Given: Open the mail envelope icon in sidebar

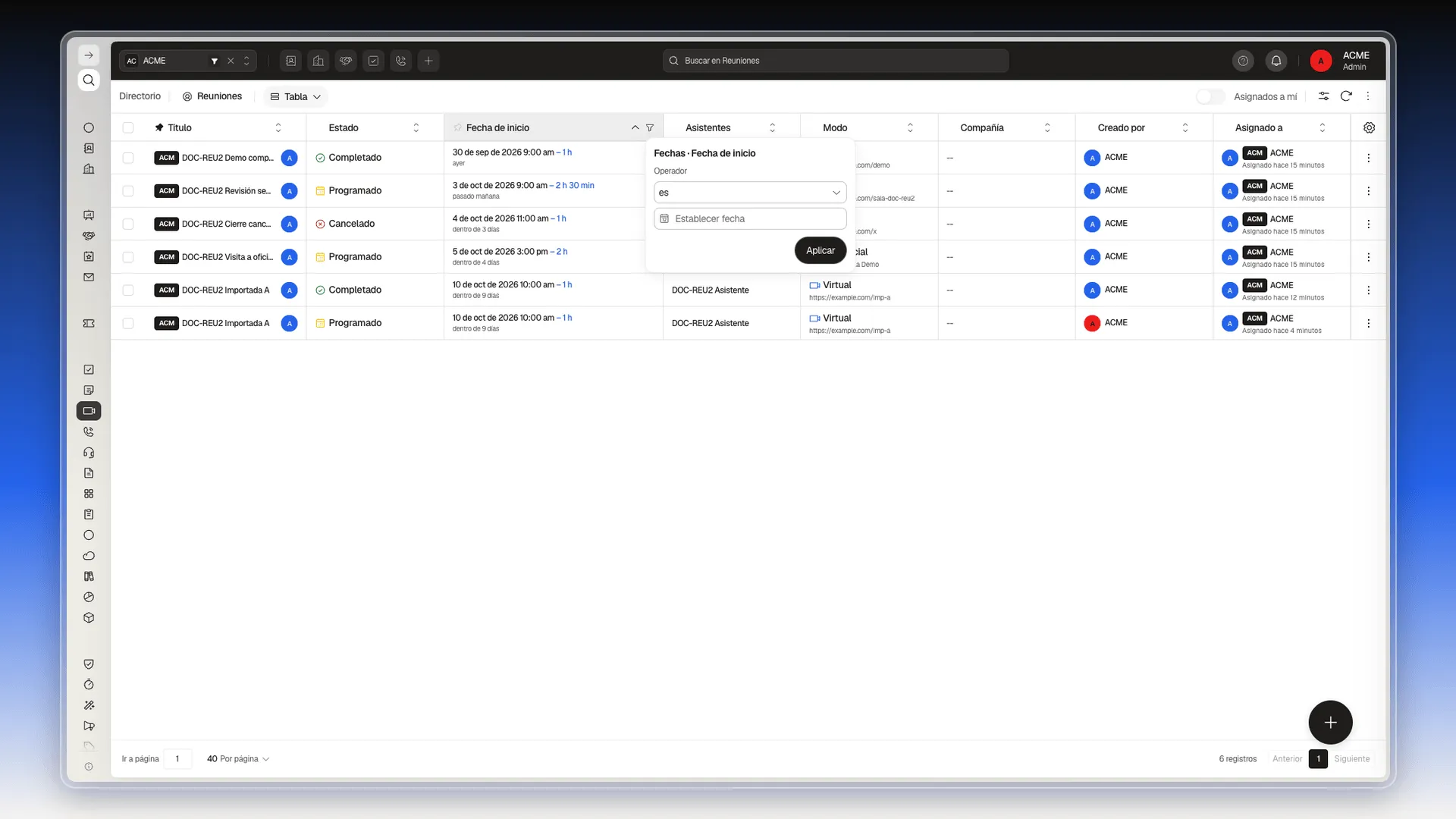Looking at the screenshot, I should [89, 278].
